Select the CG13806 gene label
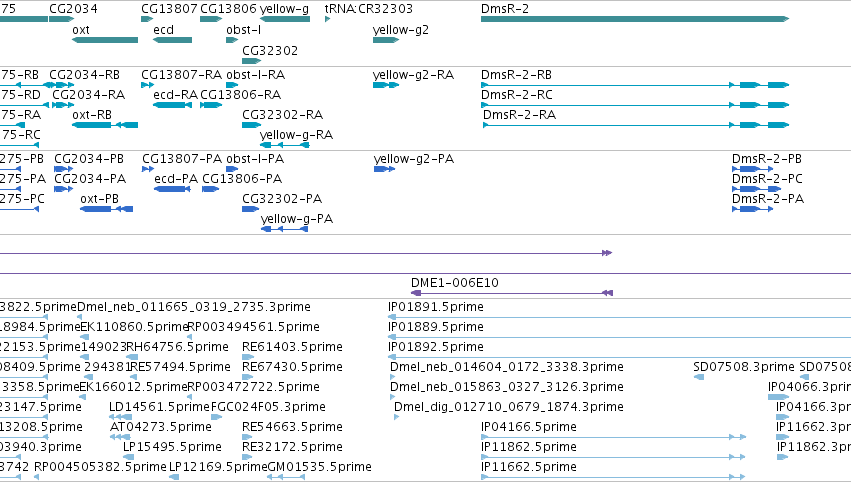Viewport: 851px width, 482px height. coord(228,9)
